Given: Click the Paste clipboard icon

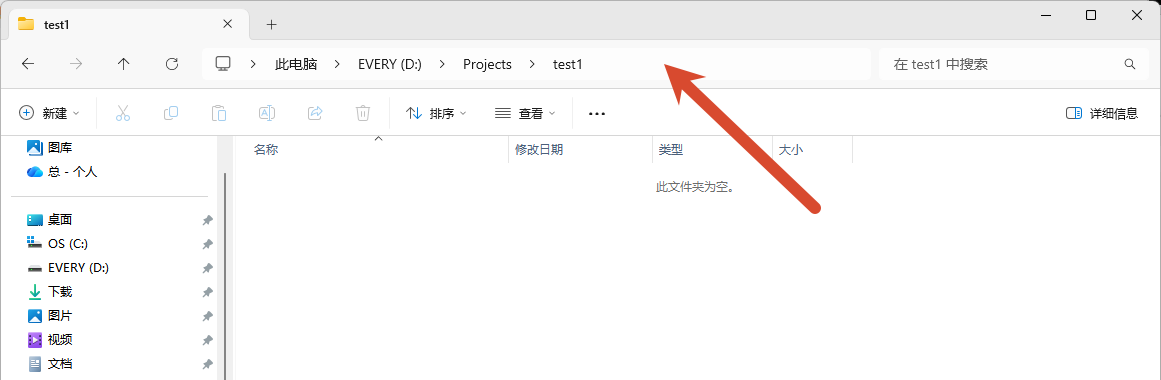Looking at the screenshot, I should (218, 113).
